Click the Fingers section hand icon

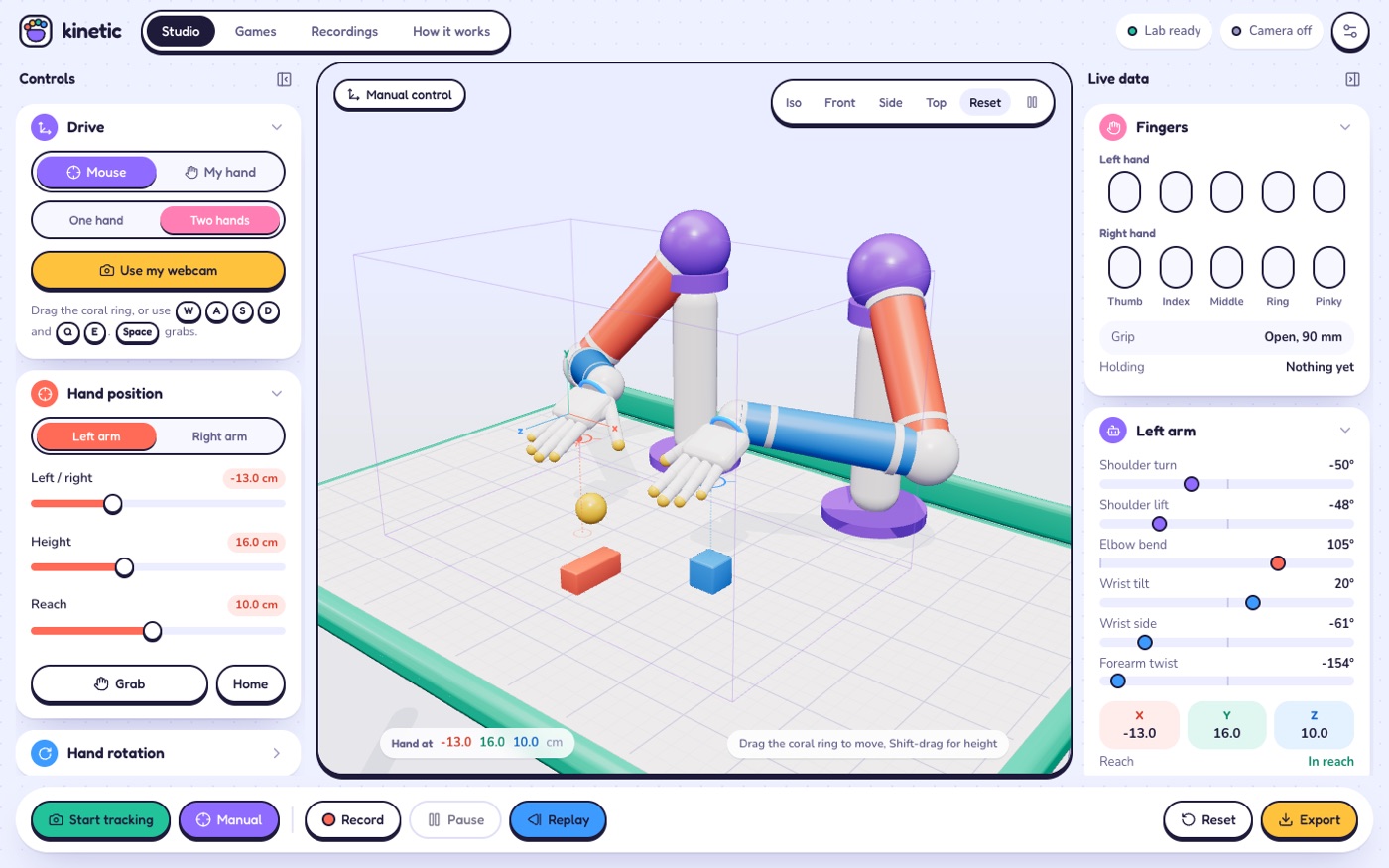[x=1113, y=127]
